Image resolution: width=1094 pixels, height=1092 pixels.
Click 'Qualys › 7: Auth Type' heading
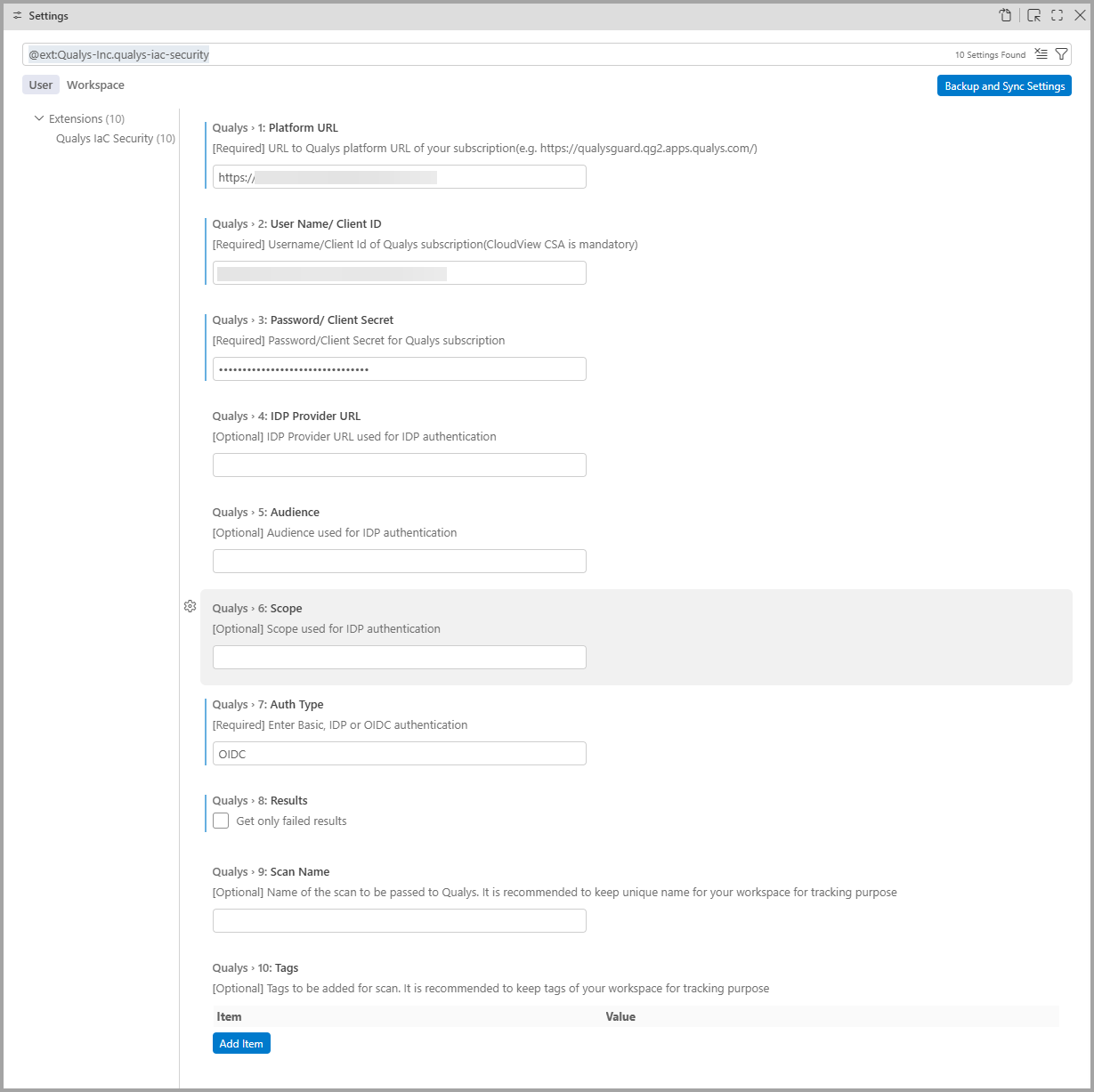268,704
